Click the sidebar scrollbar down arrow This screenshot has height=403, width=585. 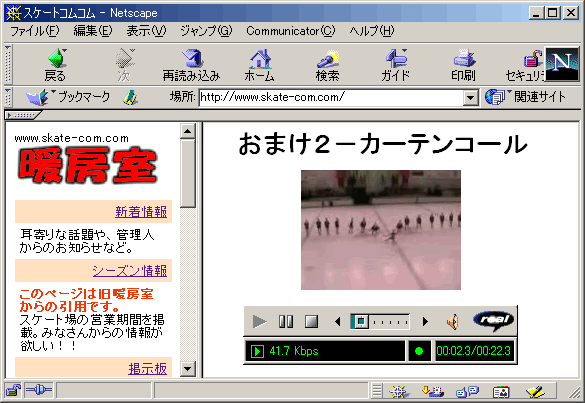[187, 369]
